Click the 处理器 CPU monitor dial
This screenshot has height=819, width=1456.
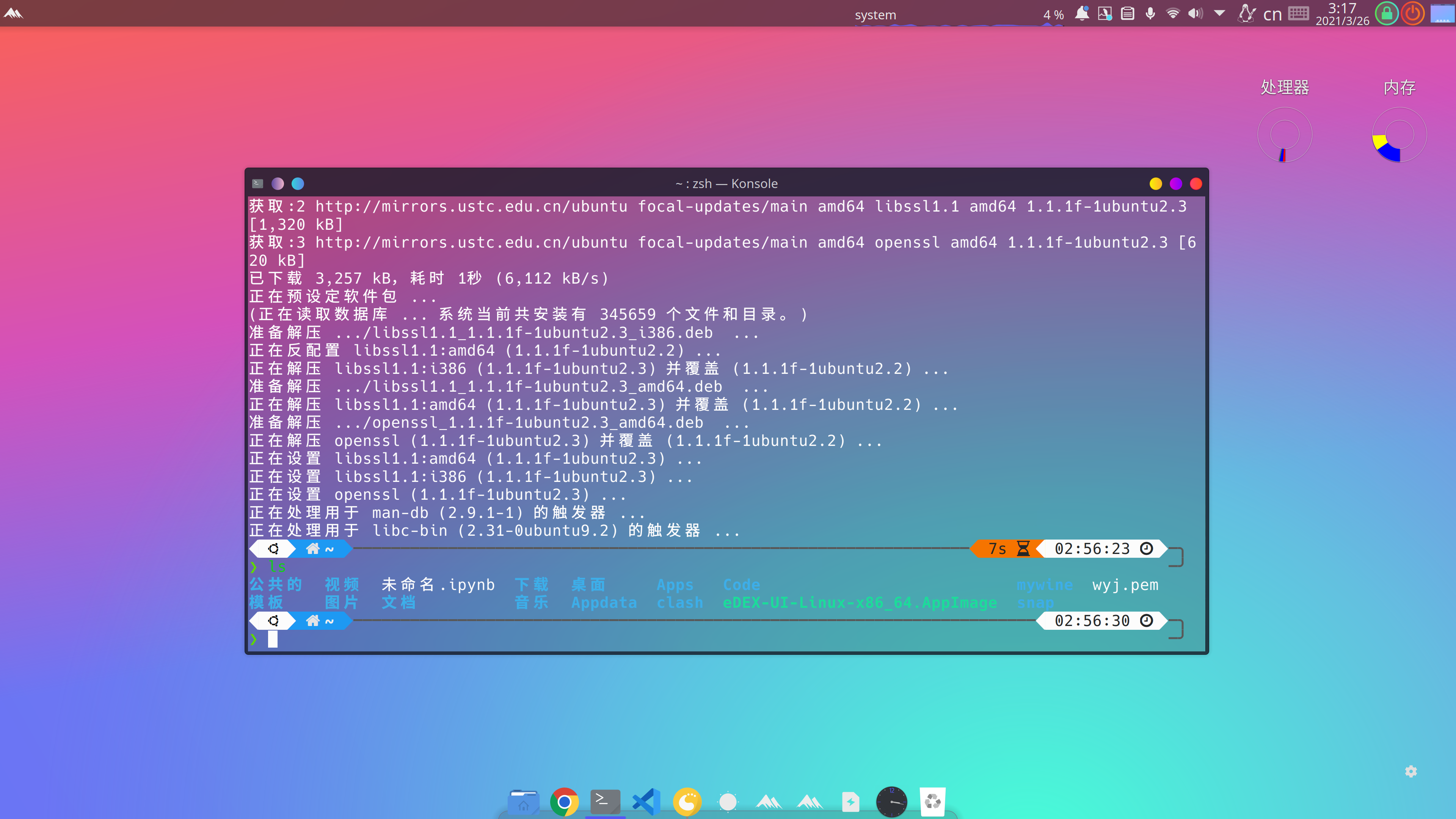pos(1285,135)
